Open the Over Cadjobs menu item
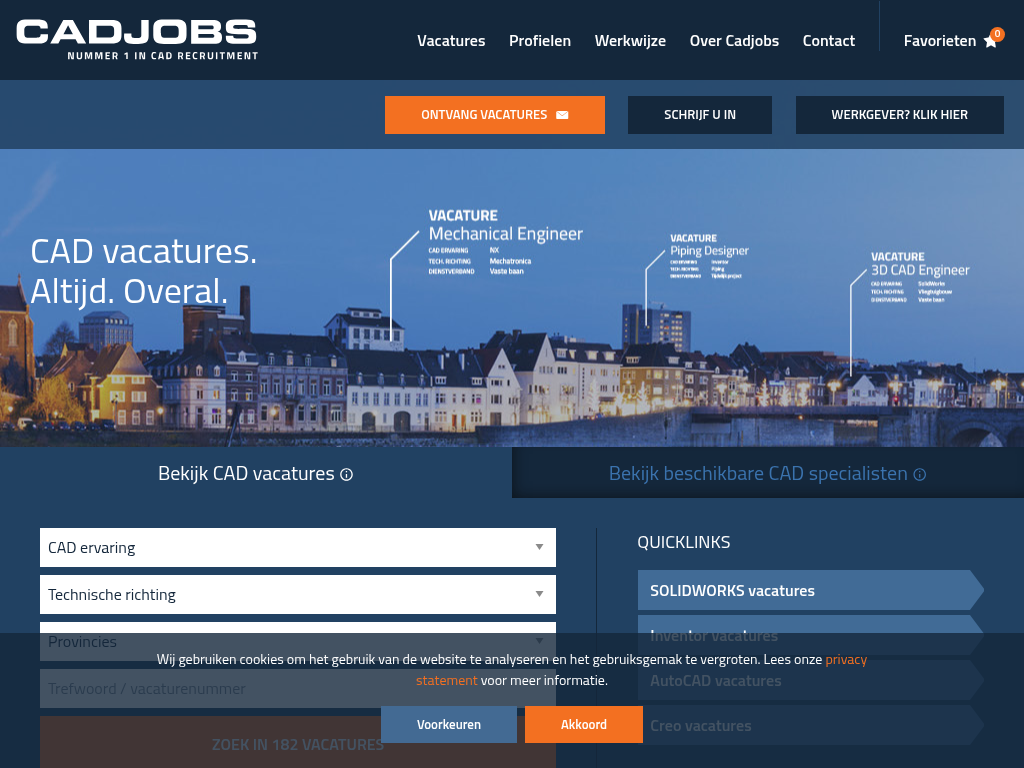This screenshot has width=1024, height=768. 734,41
